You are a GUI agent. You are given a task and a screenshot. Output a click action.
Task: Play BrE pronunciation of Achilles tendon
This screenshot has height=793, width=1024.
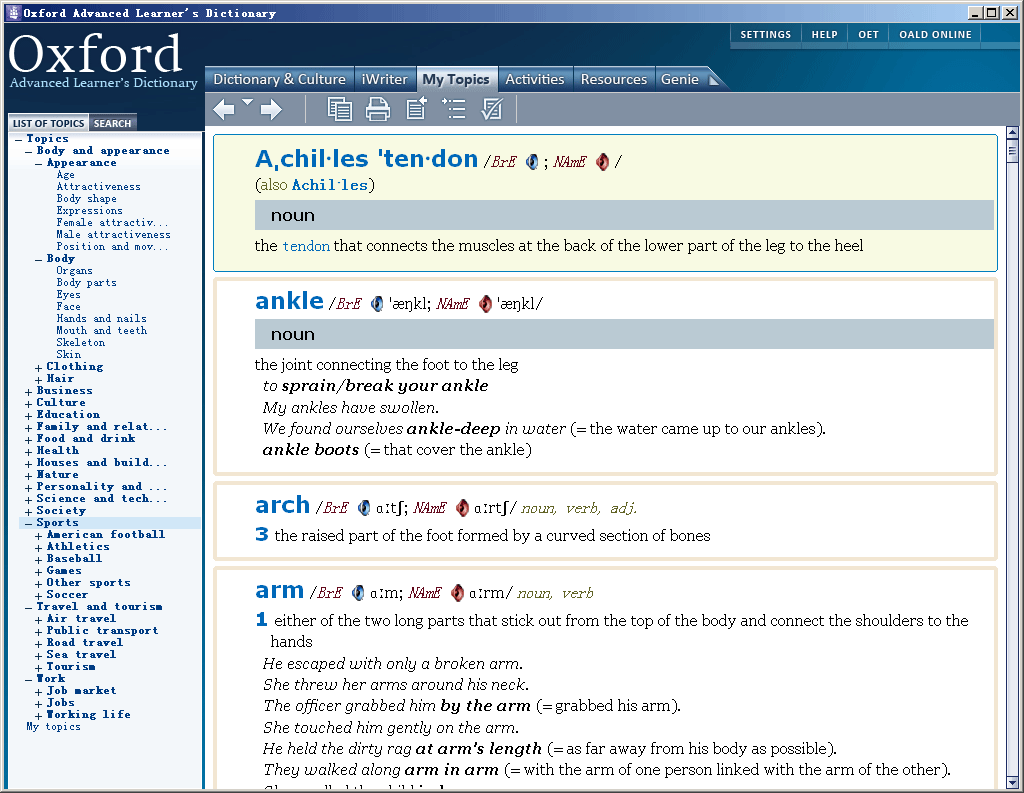click(x=532, y=161)
